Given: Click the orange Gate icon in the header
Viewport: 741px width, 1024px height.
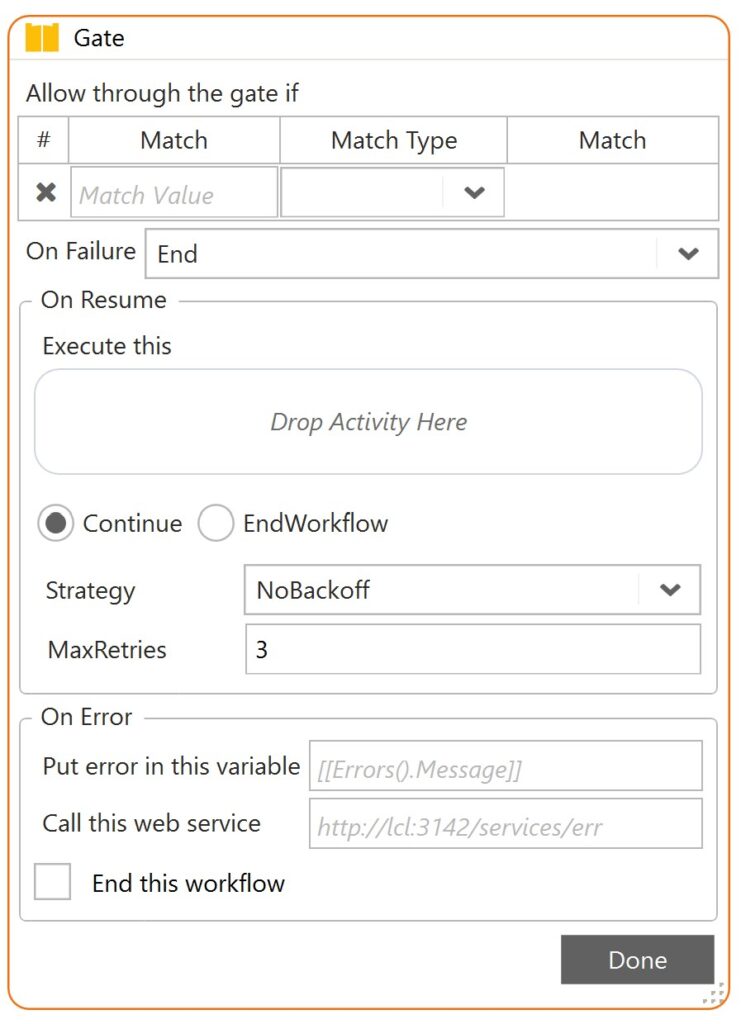Looking at the screenshot, I should (44, 38).
